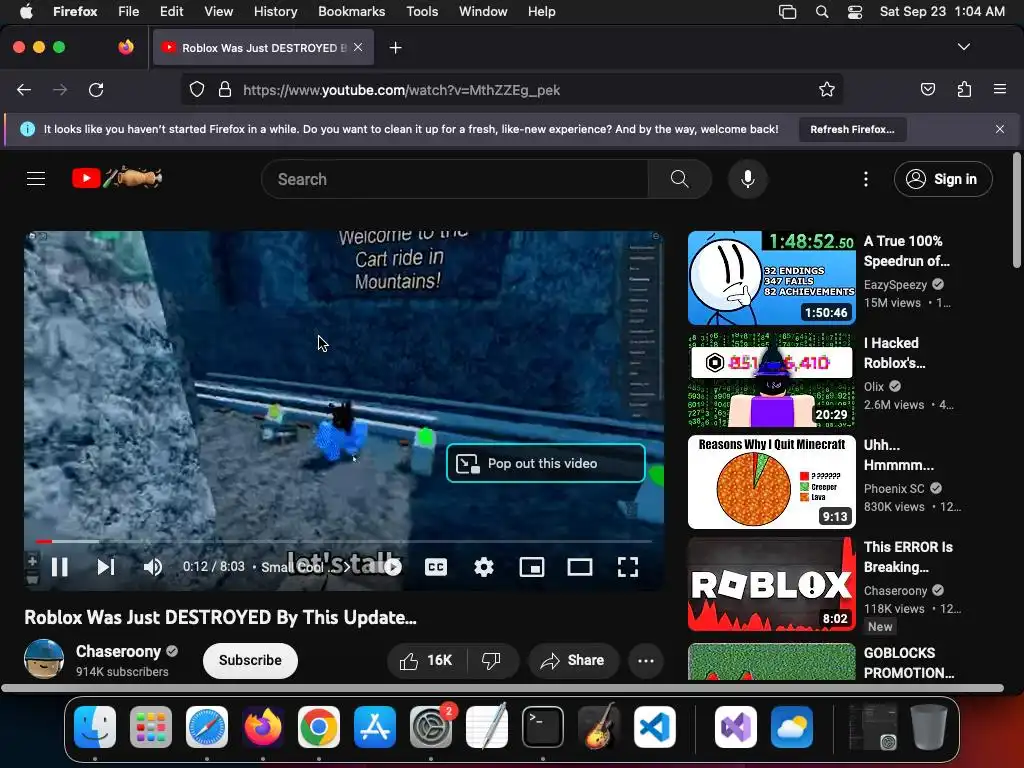Close the Roblox Was Just DESTROYED tab
1024x768 pixels.
358,47
